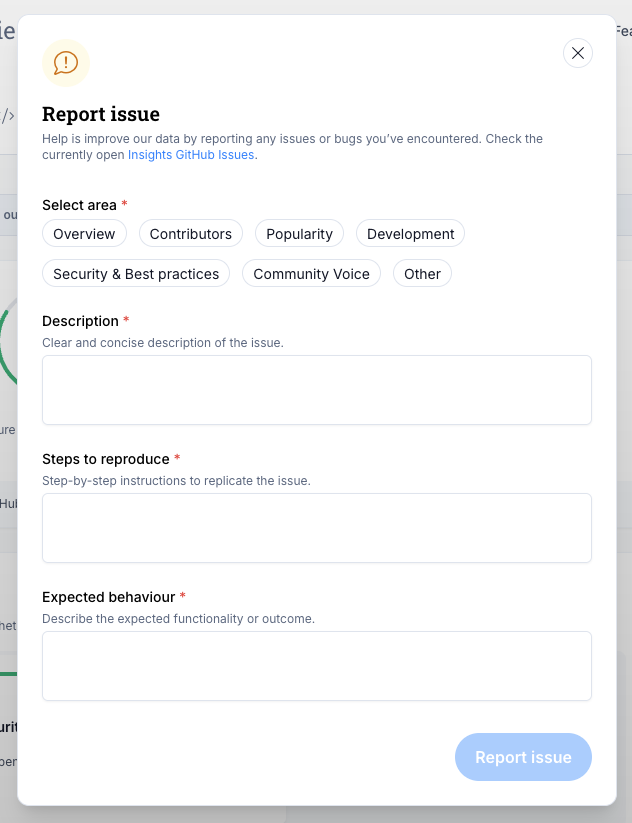Choose the Community Voice area chip

click(x=311, y=273)
